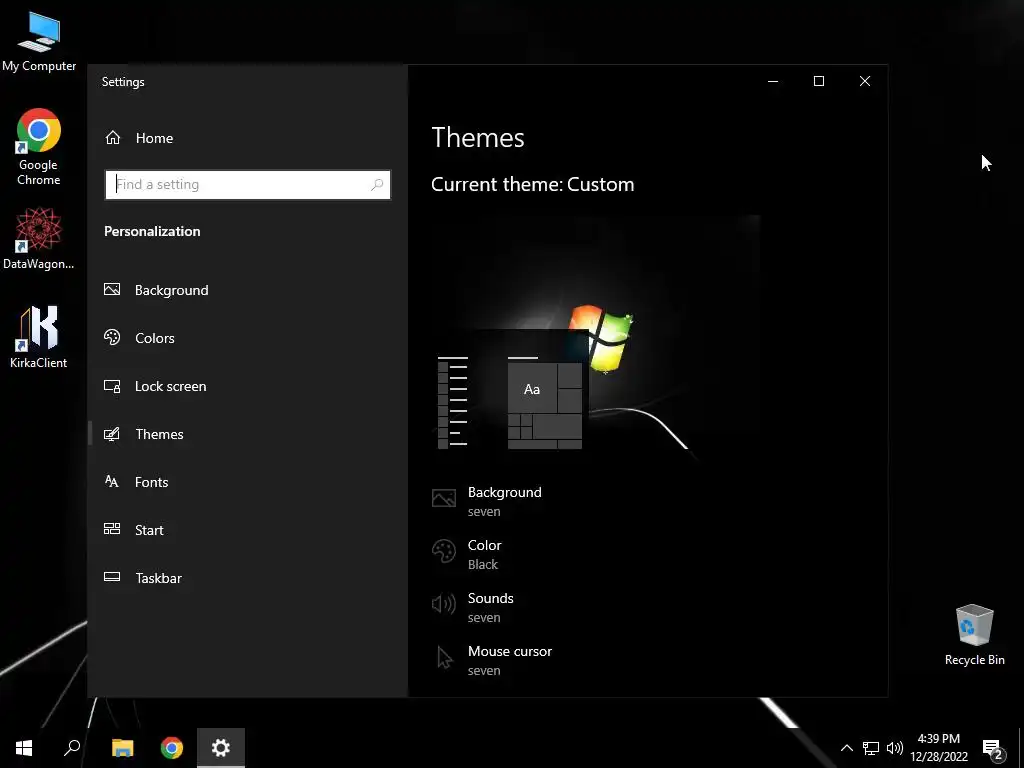1024x768 pixels.
Task: Open taskbar search magnifier
Action: [72, 748]
